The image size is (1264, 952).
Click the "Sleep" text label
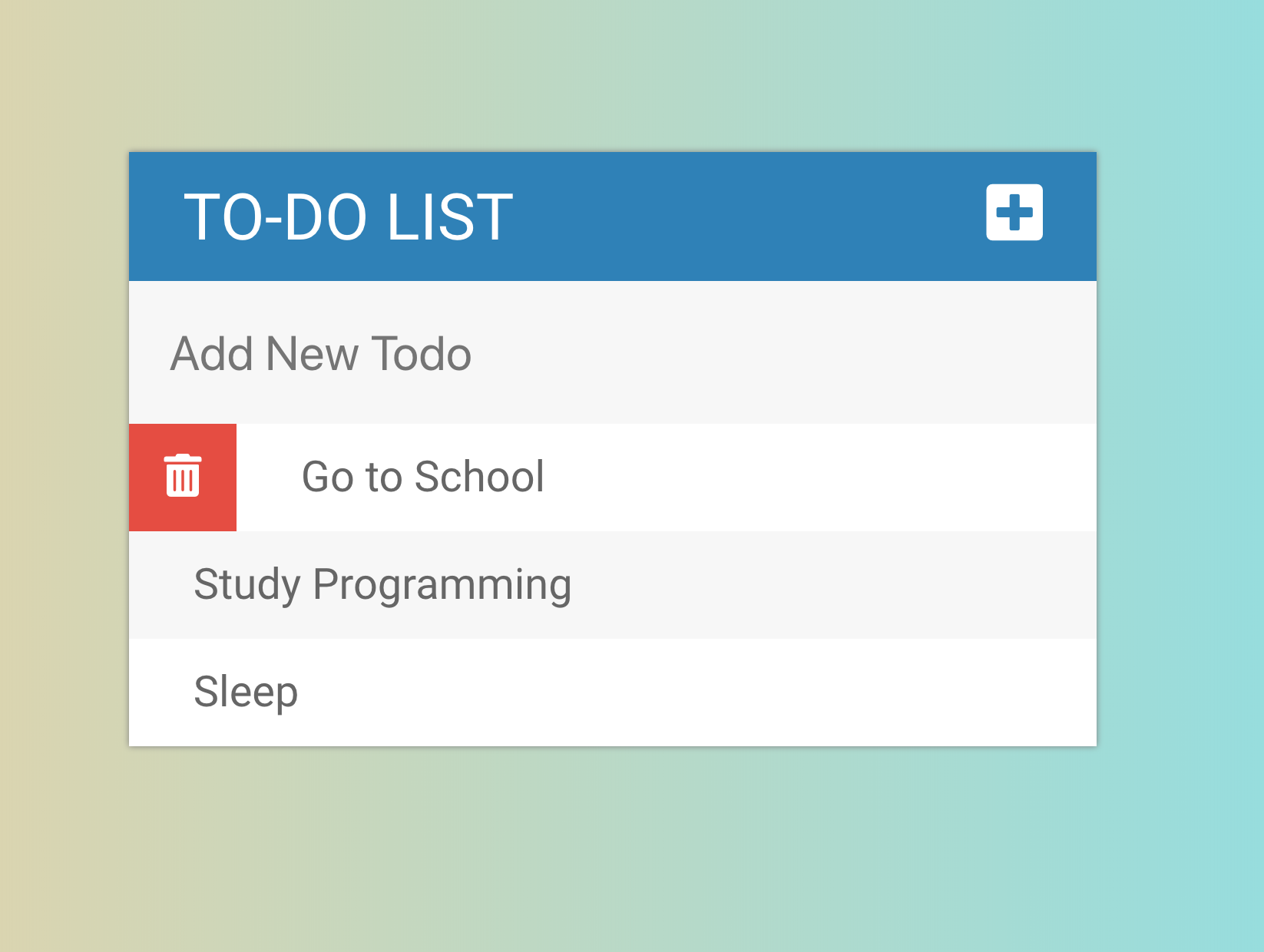pos(246,692)
